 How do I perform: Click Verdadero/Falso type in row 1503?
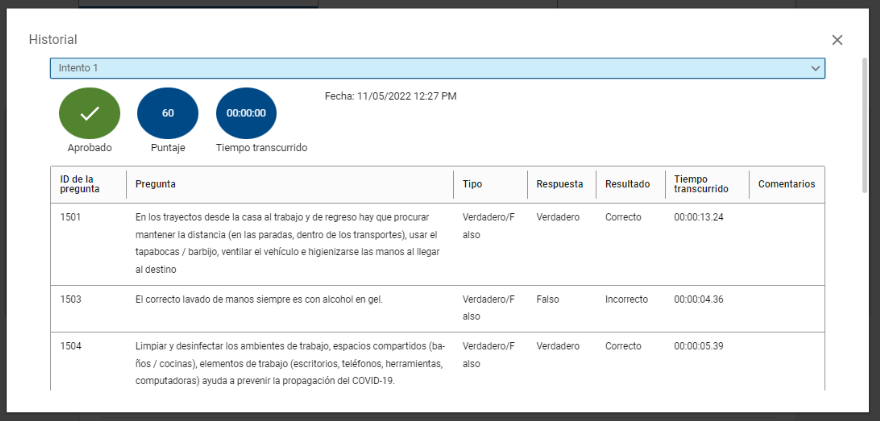488,308
